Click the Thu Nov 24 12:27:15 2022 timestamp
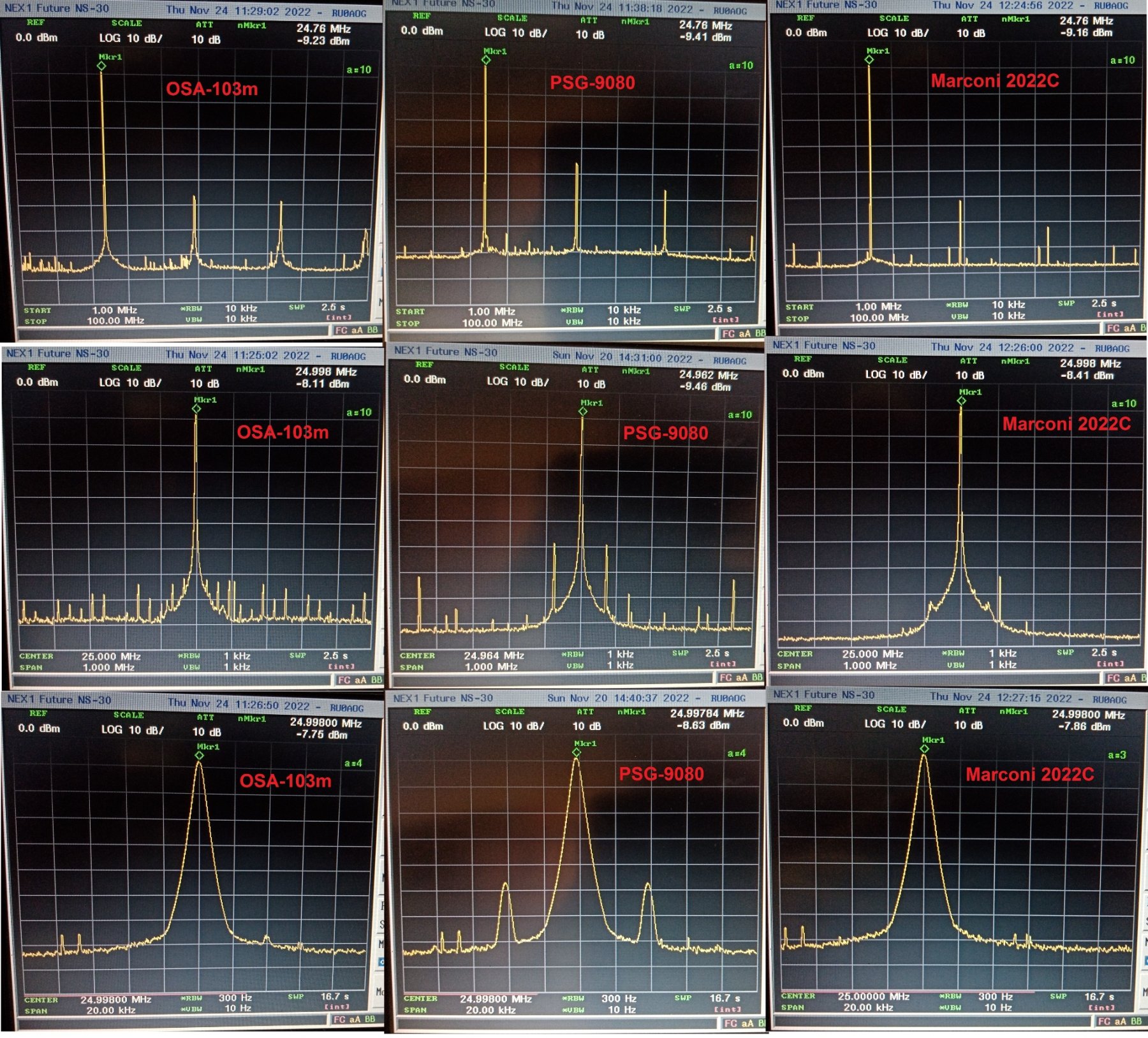This screenshot has width=1148, height=1038. pos(1001,698)
